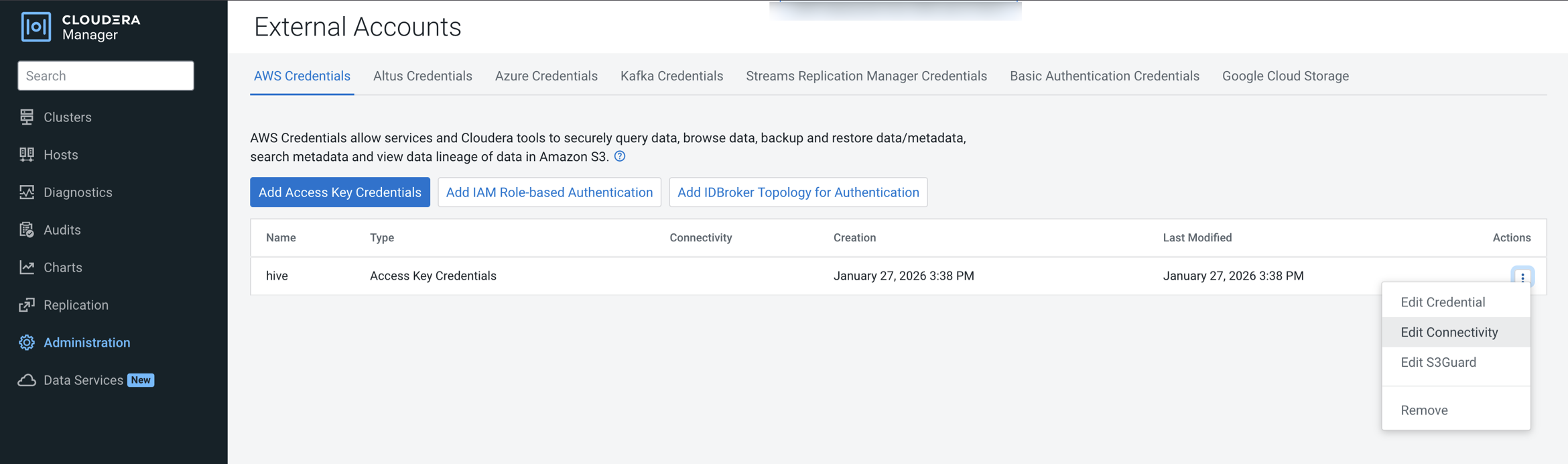Open the Kafka Credentials tab
Screen dimensions: 1568x464
coord(671,76)
